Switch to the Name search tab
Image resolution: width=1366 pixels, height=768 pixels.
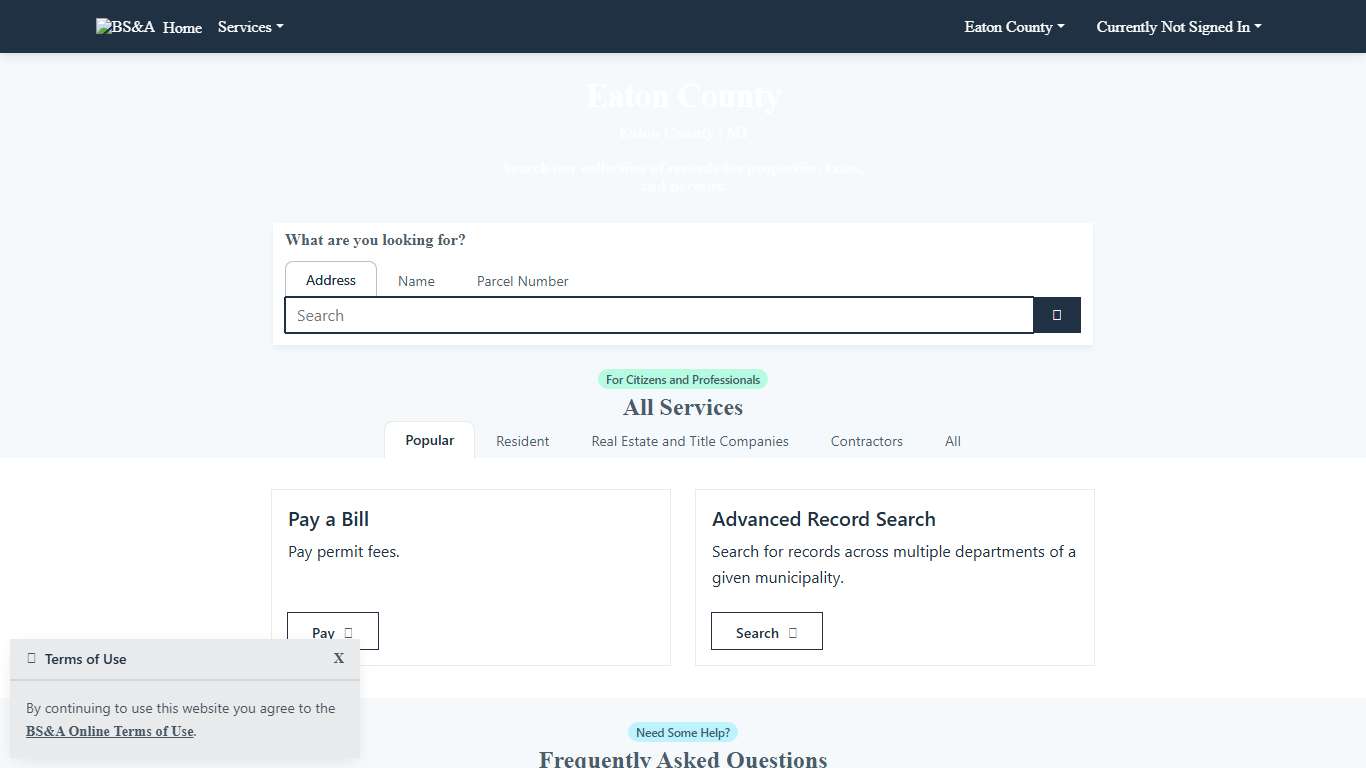[x=416, y=281]
